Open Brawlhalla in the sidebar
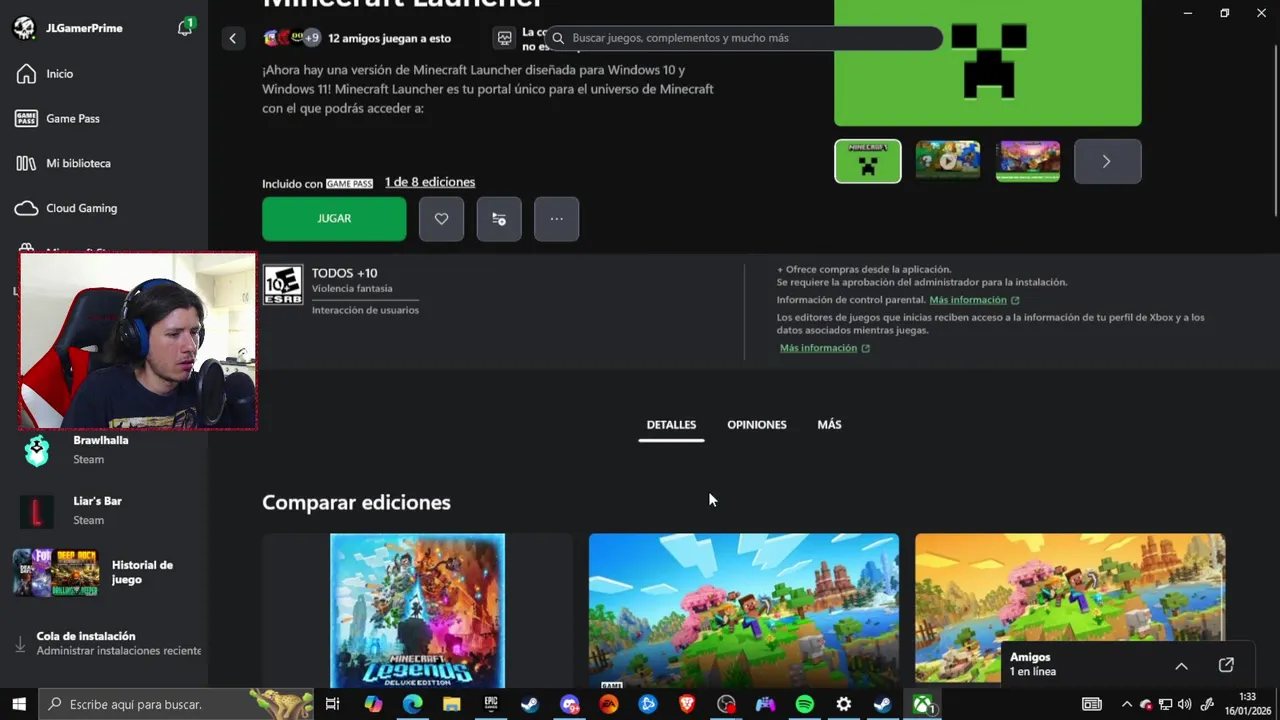The image size is (1280, 720). (x=103, y=450)
